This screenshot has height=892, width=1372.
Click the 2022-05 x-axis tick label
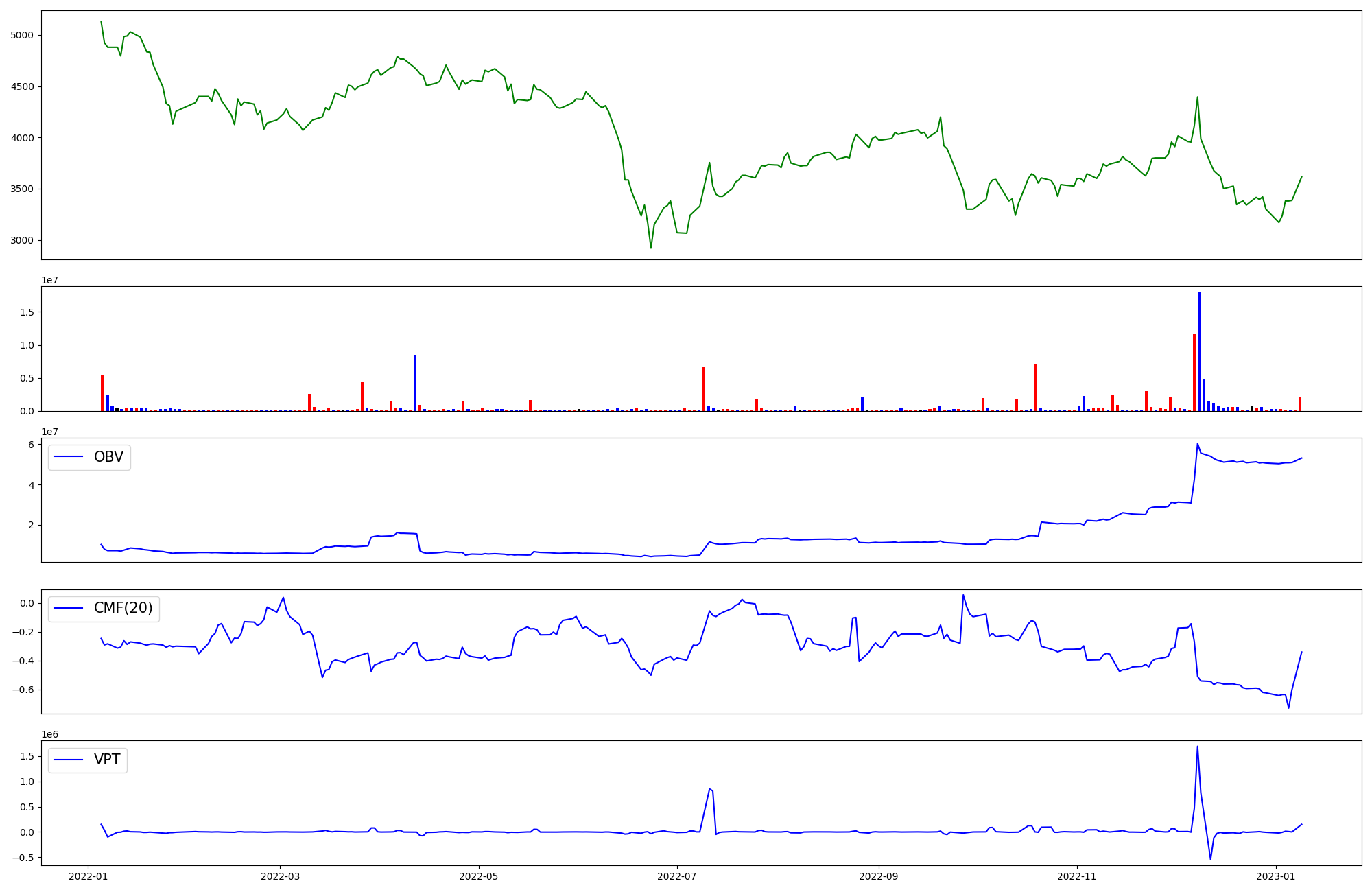(x=478, y=876)
